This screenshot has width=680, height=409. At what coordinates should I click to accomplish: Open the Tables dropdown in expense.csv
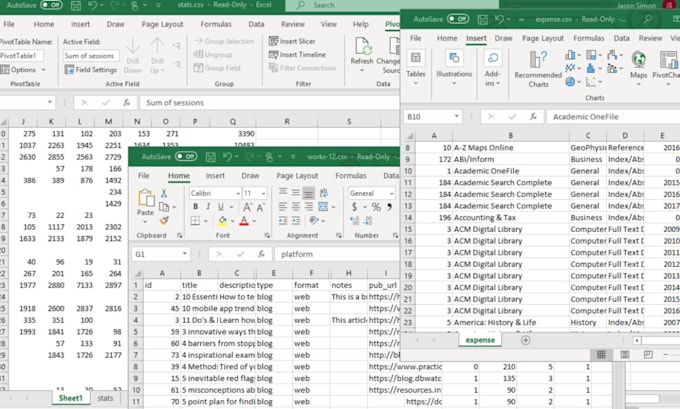(x=415, y=67)
